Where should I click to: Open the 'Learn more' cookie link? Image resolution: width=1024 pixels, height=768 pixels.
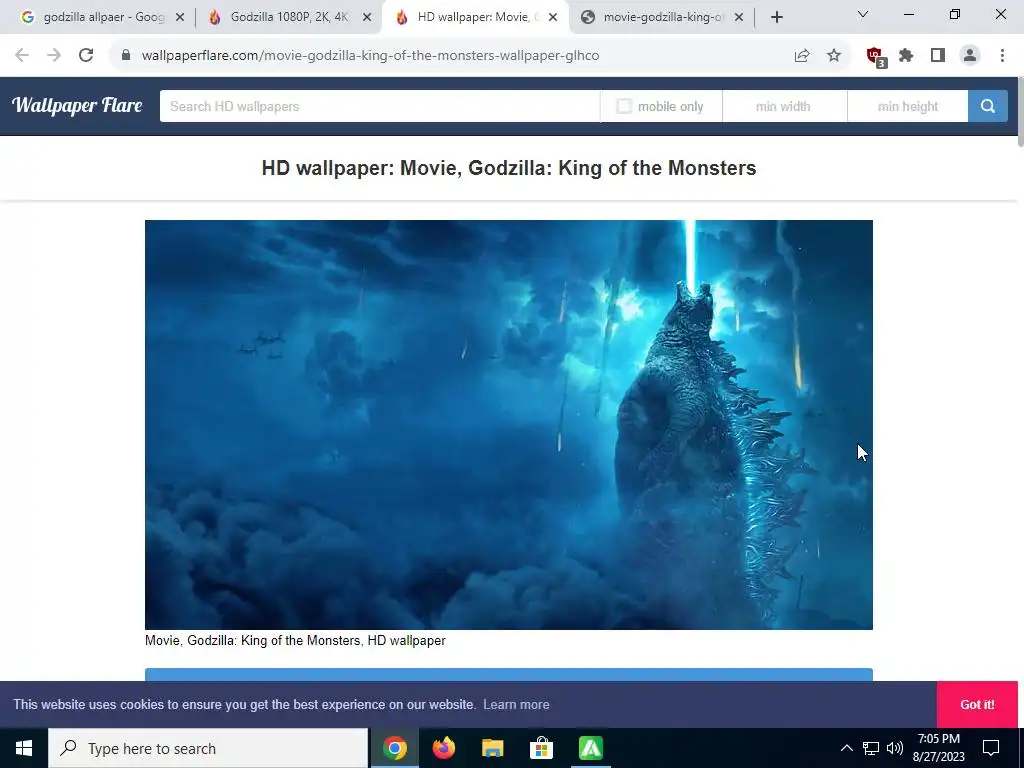(x=516, y=705)
